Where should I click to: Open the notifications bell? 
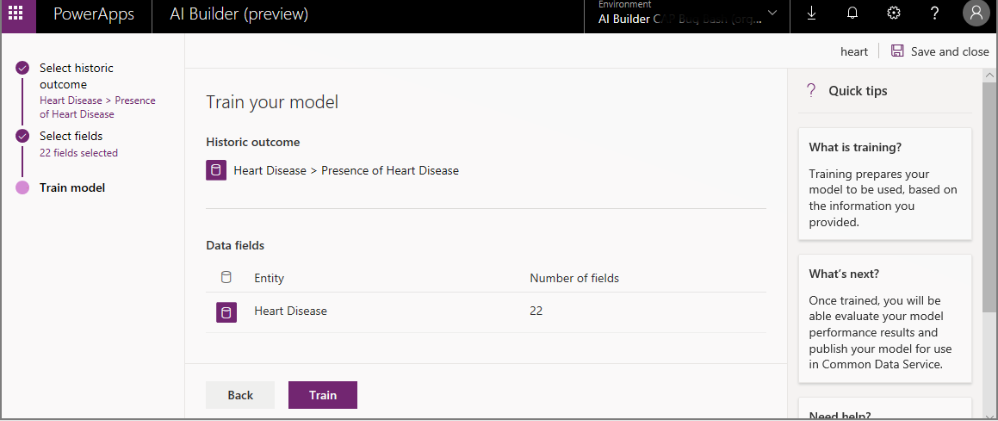point(853,14)
